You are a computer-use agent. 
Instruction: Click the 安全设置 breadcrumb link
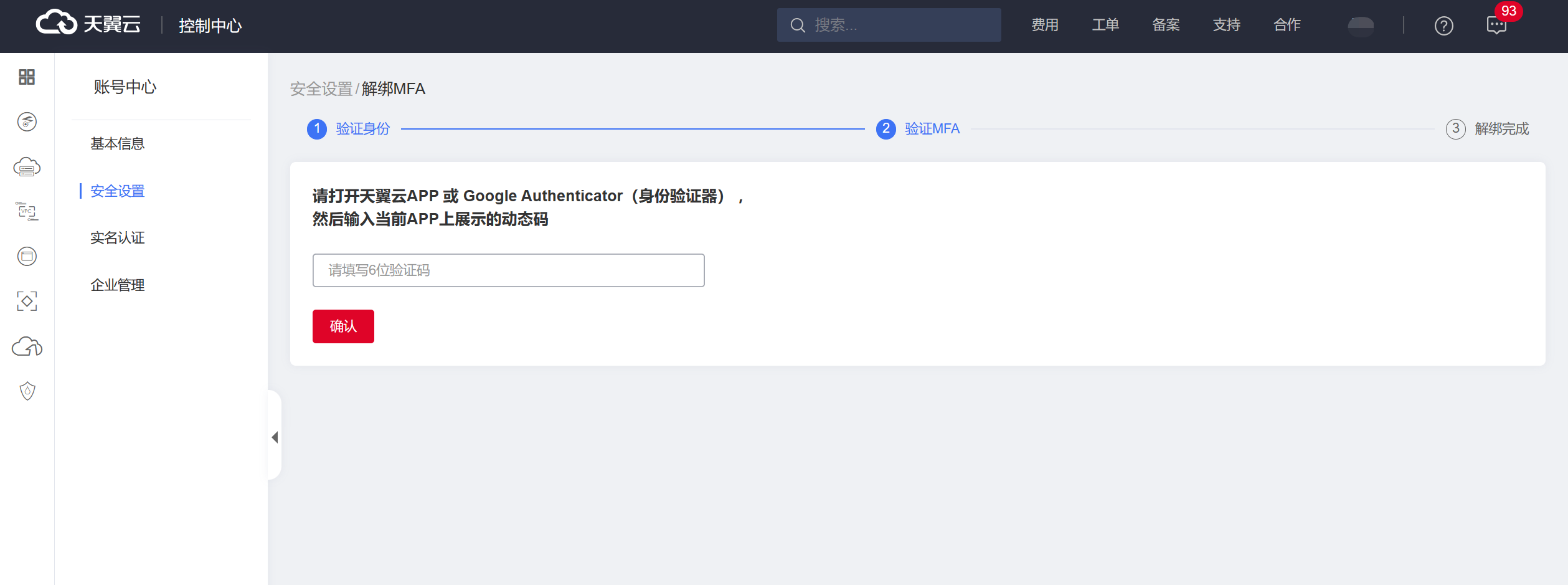[x=321, y=89]
